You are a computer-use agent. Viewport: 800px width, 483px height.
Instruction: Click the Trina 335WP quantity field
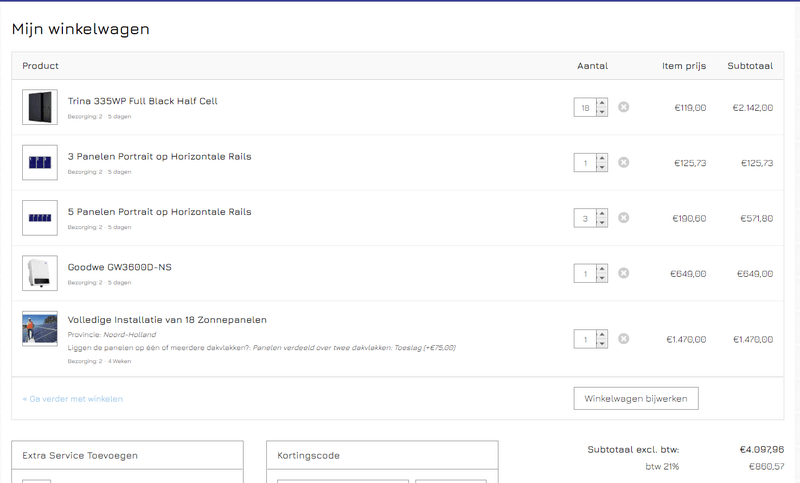pyautogui.click(x=585, y=107)
